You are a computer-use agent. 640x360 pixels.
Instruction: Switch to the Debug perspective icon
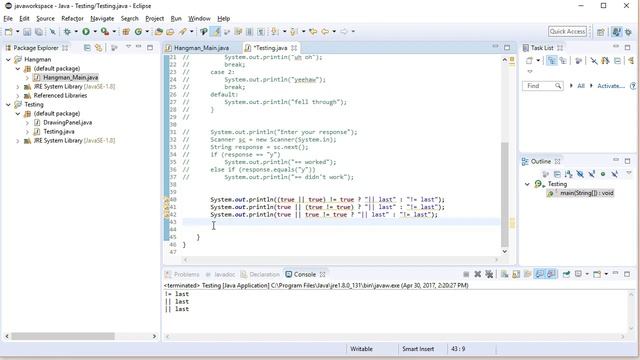click(629, 32)
